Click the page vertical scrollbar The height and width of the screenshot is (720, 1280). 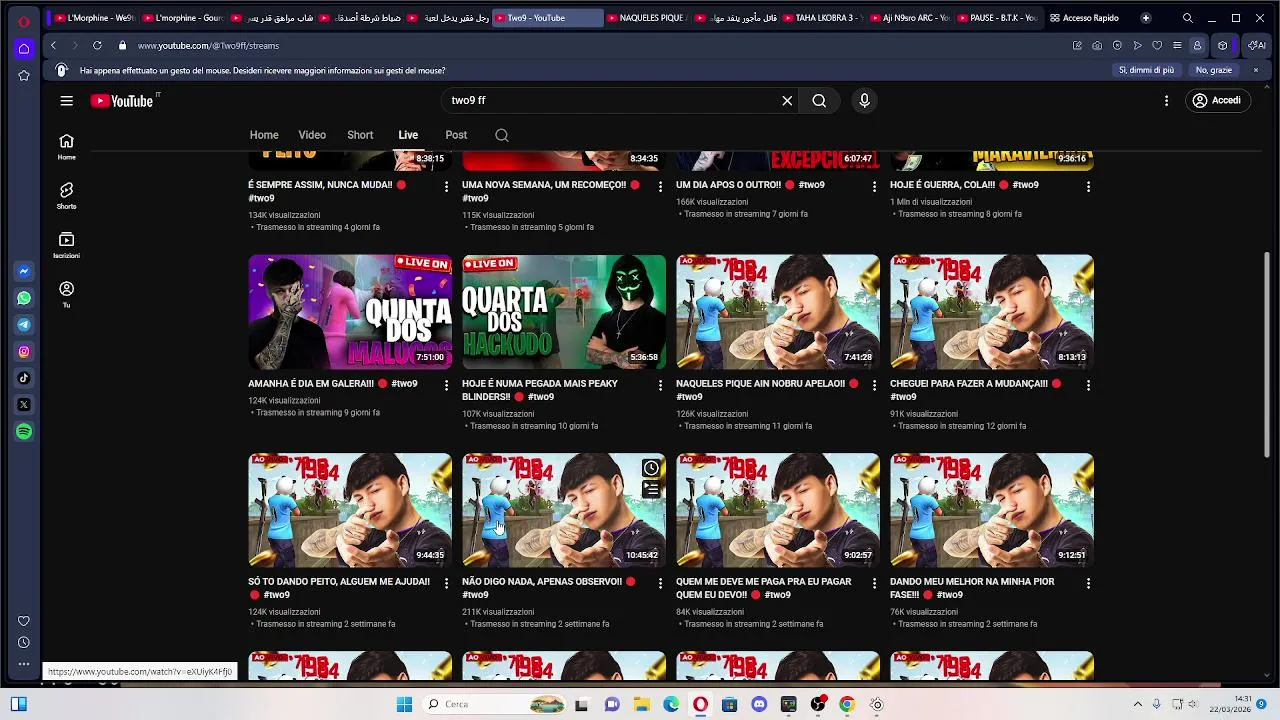(x=1268, y=355)
